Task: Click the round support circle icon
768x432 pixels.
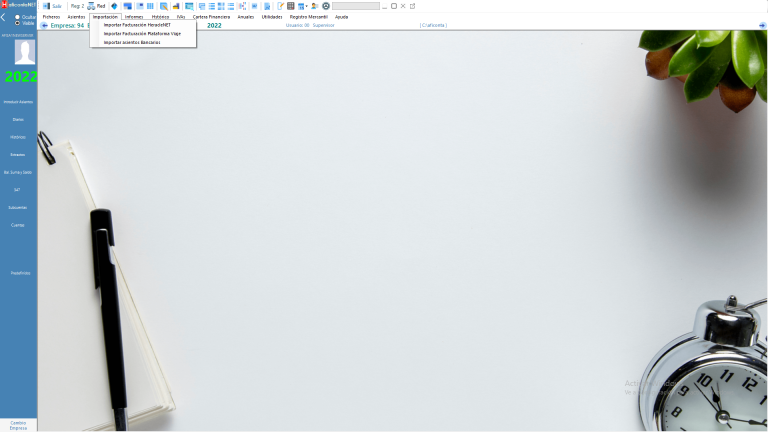Action: pyautogui.click(x=326, y=6)
